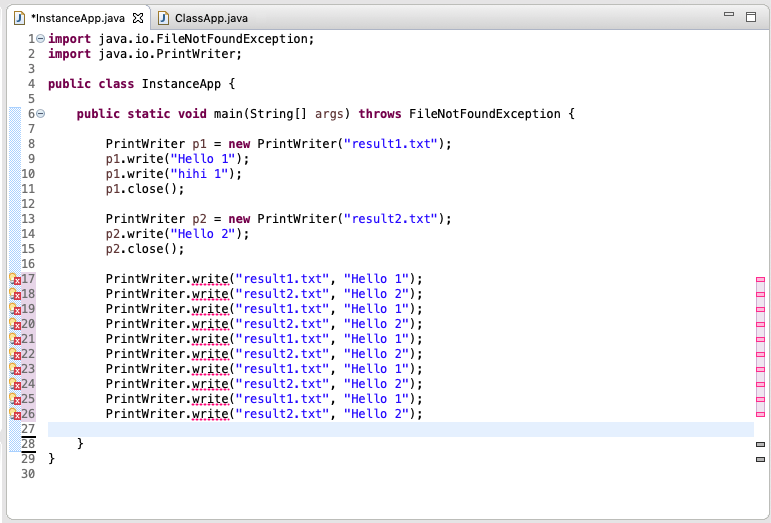This screenshot has width=771, height=523.
Task: Place cursor on p2.close() on line 15
Action: pyautogui.click(x=145, y=249)
